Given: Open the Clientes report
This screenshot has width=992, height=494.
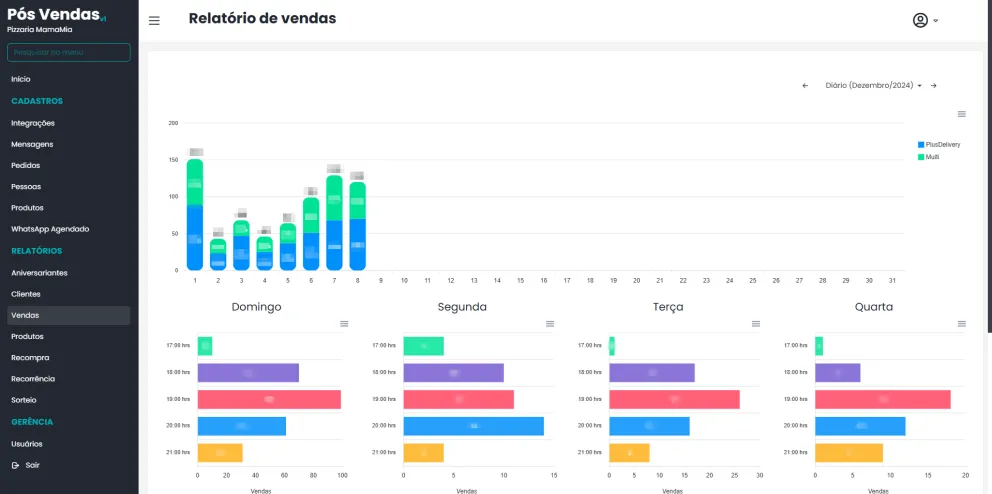Looking at the screenshot, I should (26, 294).
